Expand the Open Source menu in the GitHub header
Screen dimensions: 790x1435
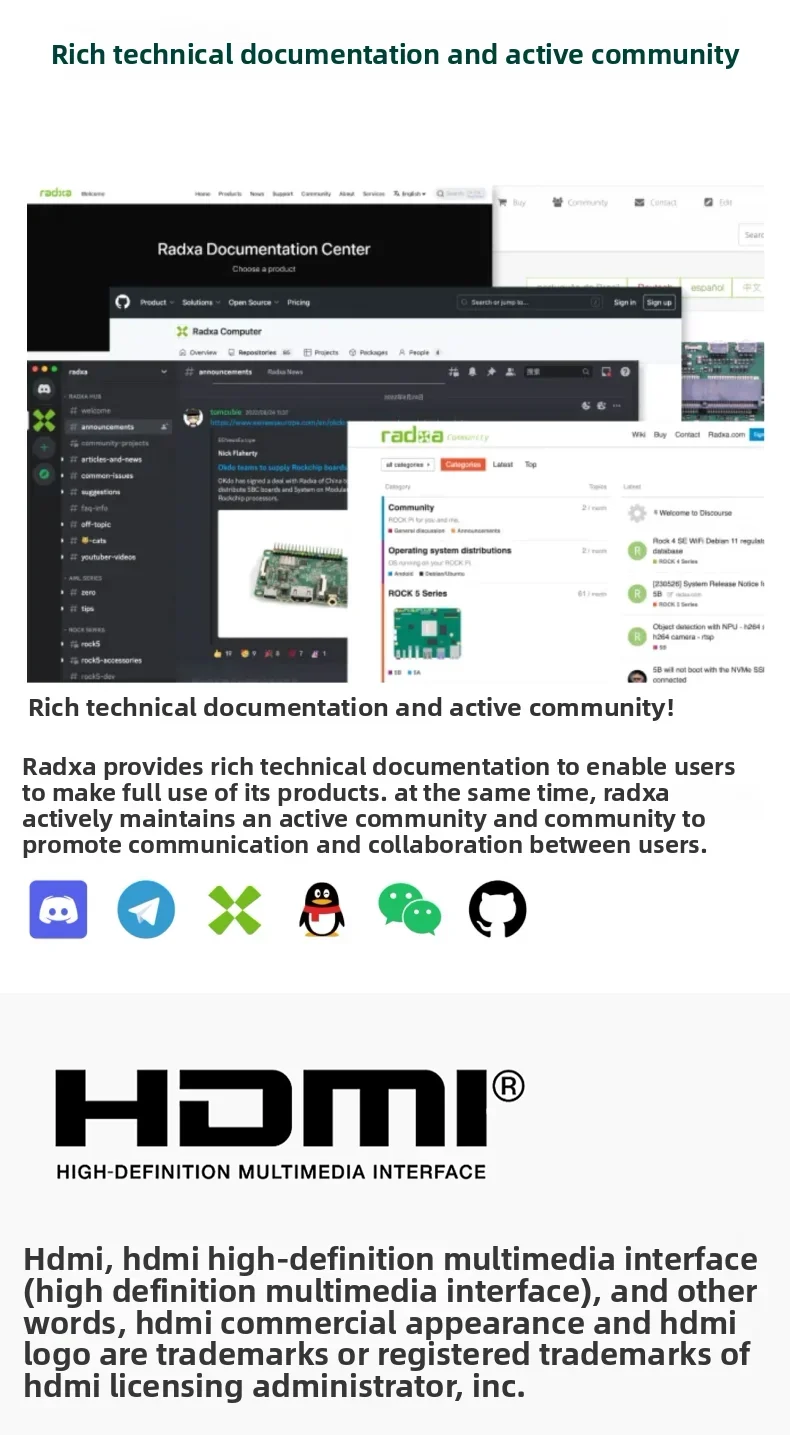click(253, 302)
